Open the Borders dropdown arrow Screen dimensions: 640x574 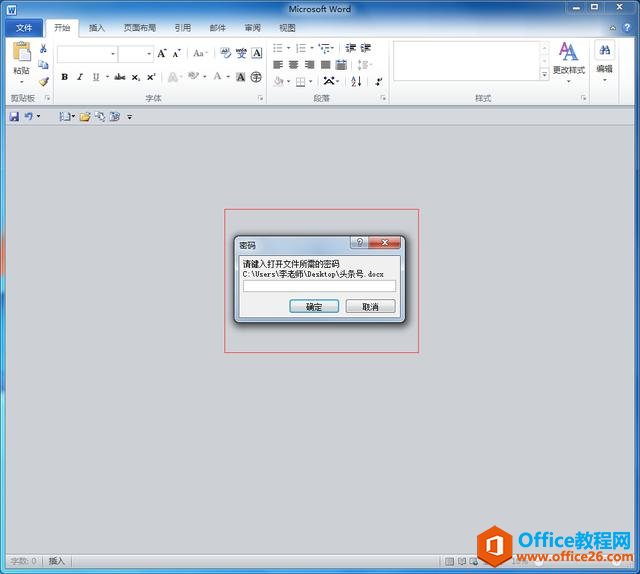click(311, 82)
